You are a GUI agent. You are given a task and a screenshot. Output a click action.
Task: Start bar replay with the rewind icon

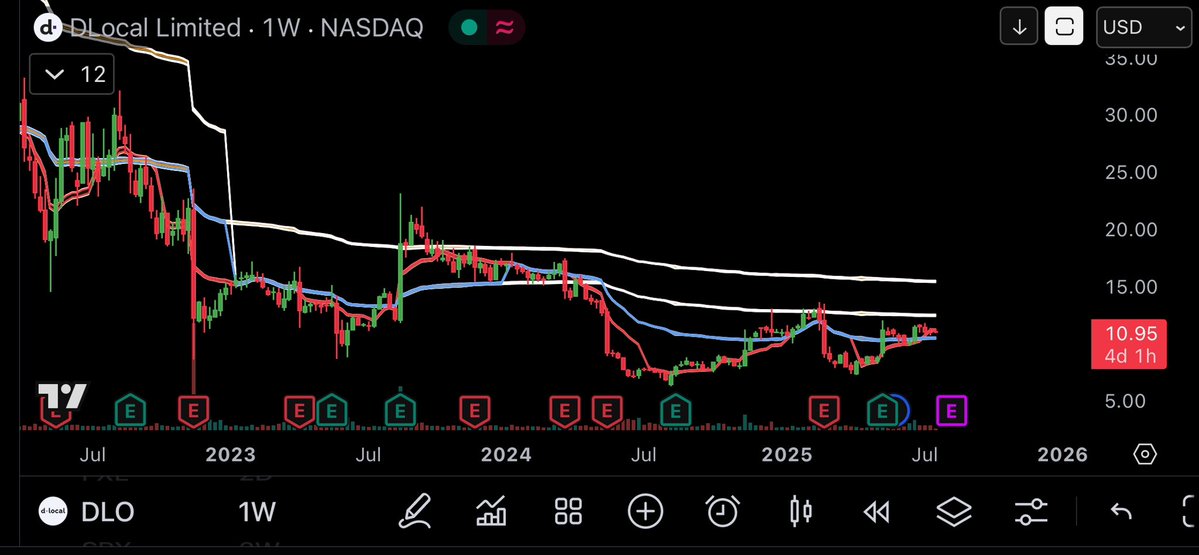point(877,511)
